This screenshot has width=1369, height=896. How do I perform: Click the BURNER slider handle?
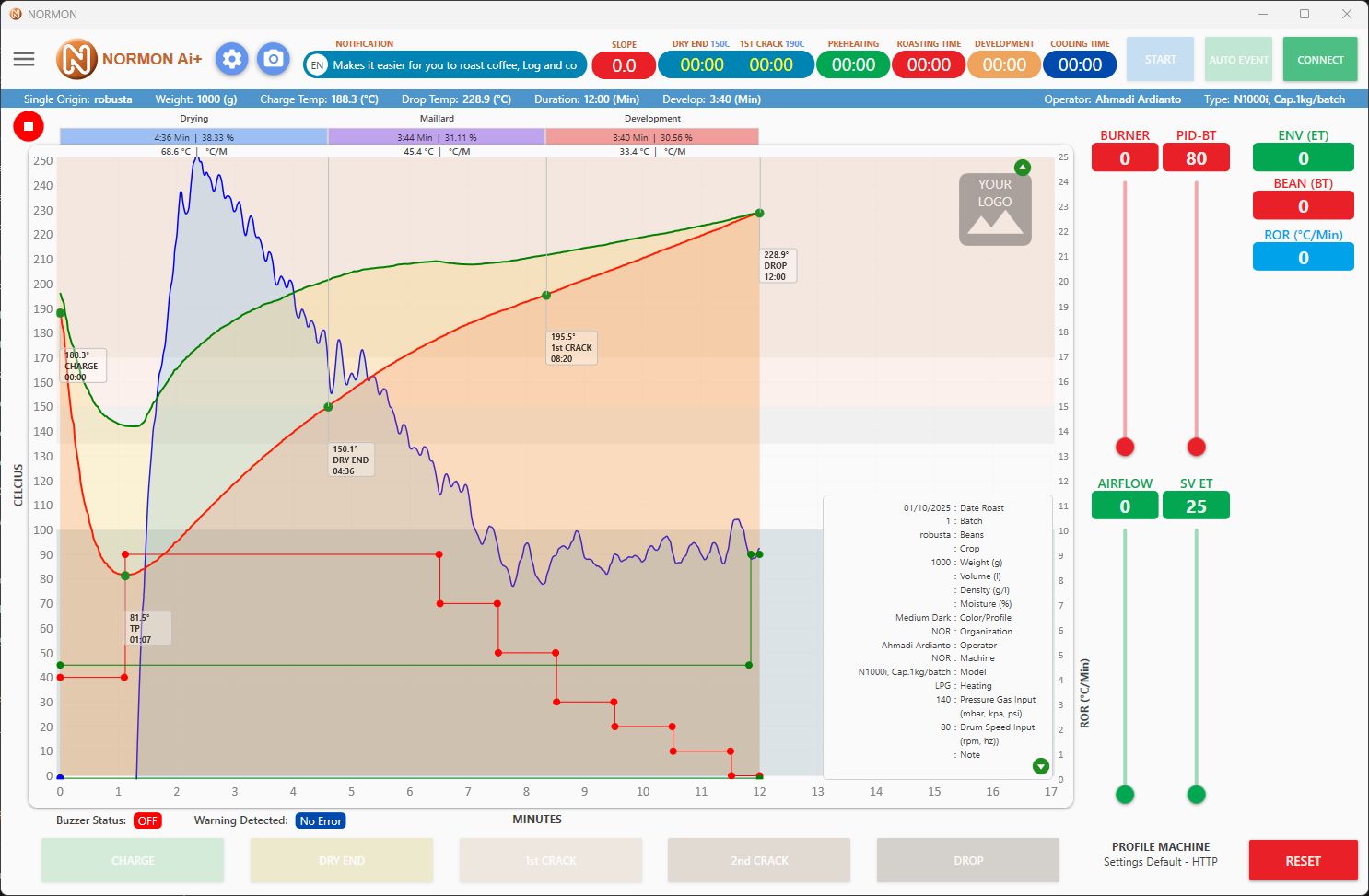1125,447
